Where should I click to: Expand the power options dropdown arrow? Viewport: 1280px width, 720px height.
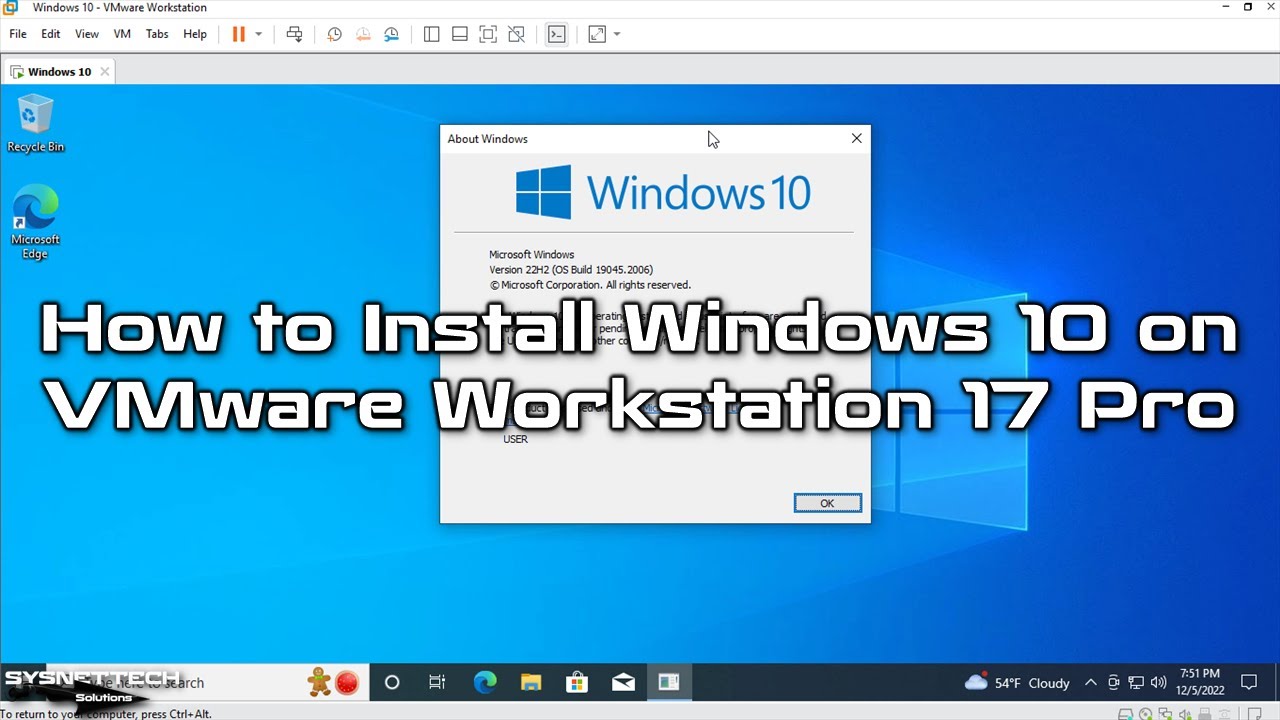pos(258,34)
